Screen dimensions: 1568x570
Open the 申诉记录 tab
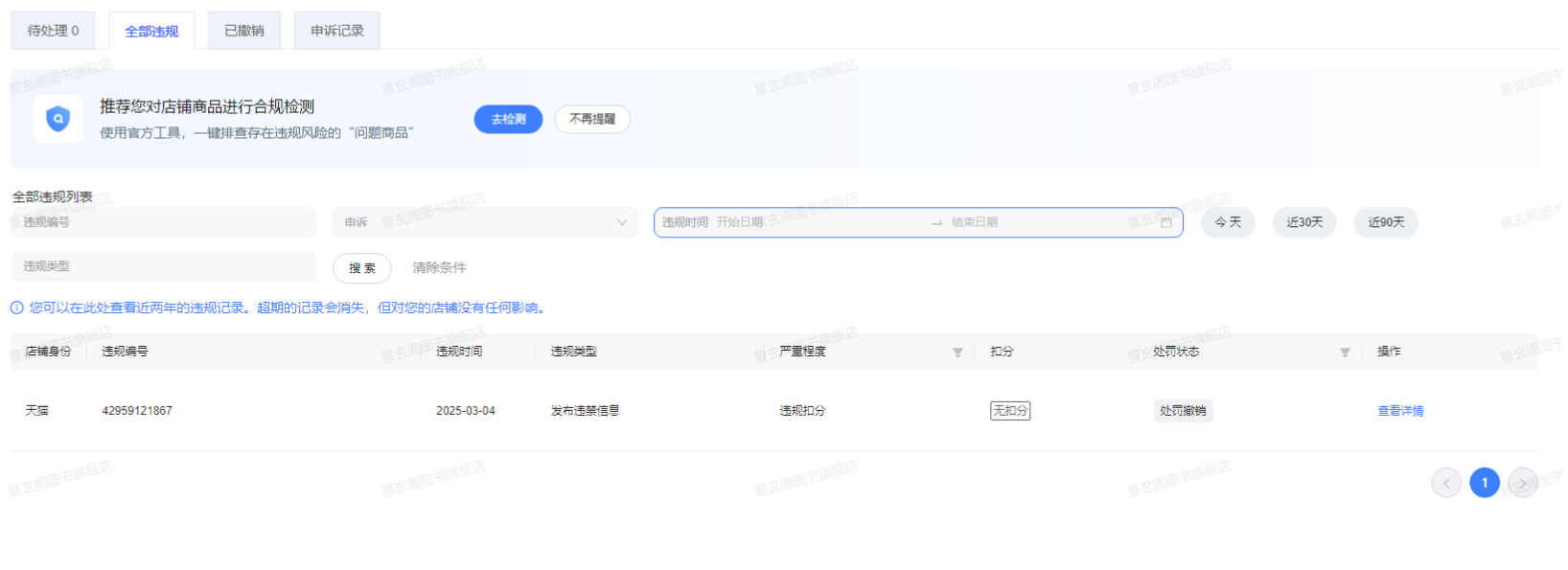[337, 31]
